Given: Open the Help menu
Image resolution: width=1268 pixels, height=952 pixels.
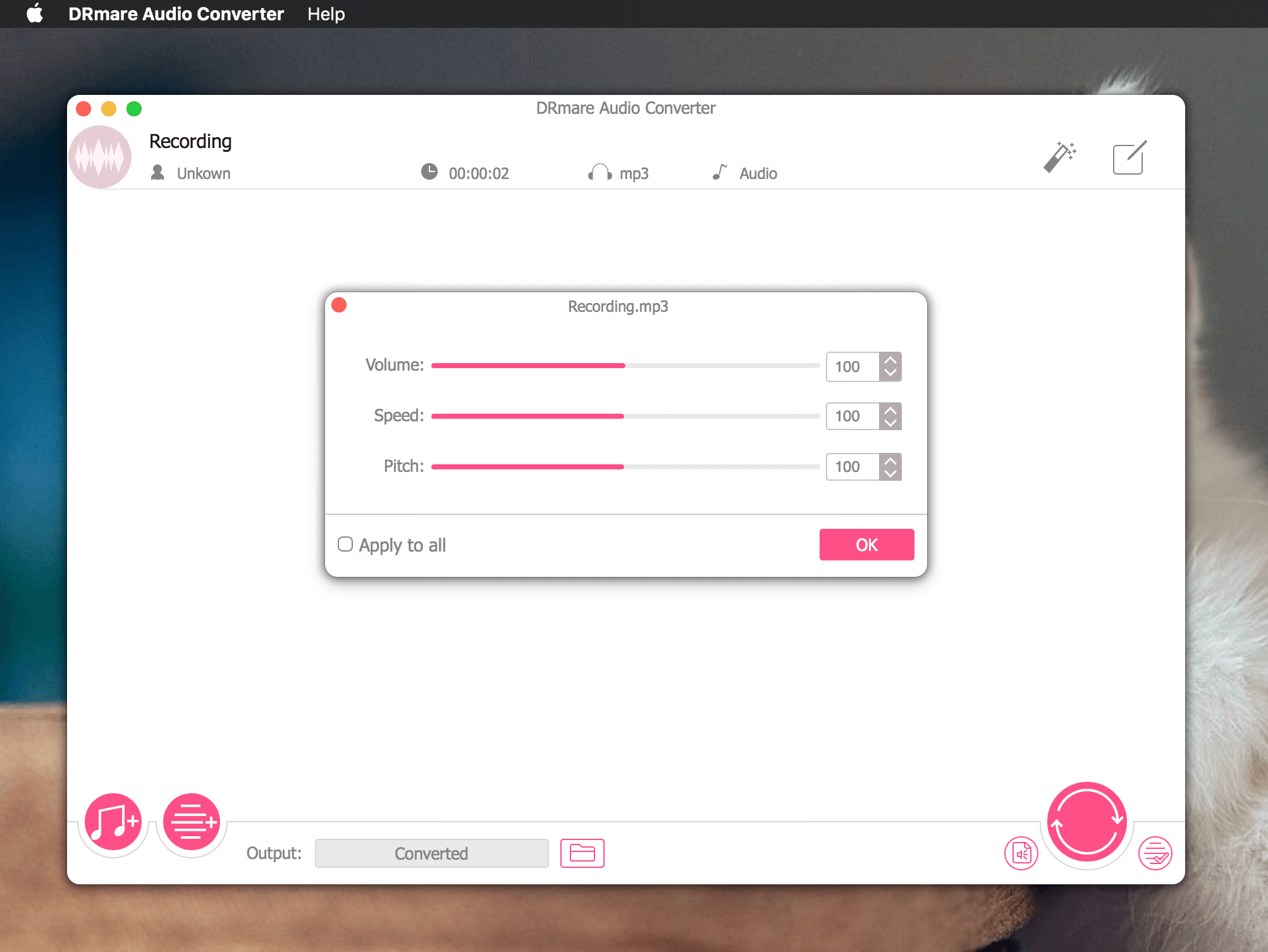Looking at the screenshot, I should [x=326, y=14].
